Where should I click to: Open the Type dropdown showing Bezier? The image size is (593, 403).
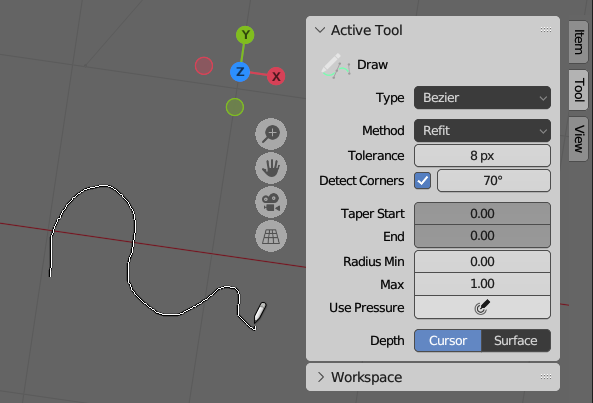point(482,98)
